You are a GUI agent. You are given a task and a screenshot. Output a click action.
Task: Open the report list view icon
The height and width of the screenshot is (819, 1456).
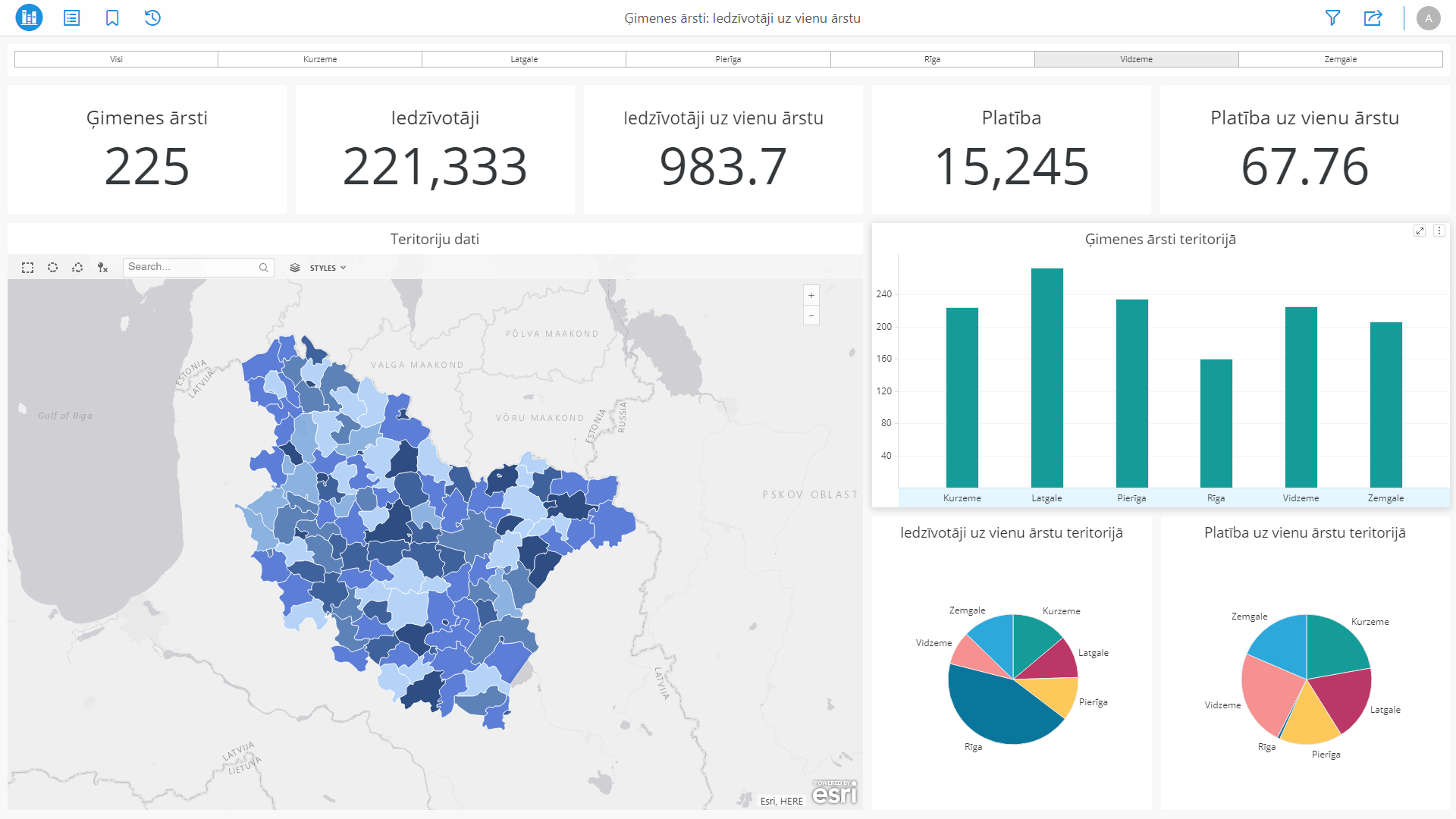[x=71, y=18]
